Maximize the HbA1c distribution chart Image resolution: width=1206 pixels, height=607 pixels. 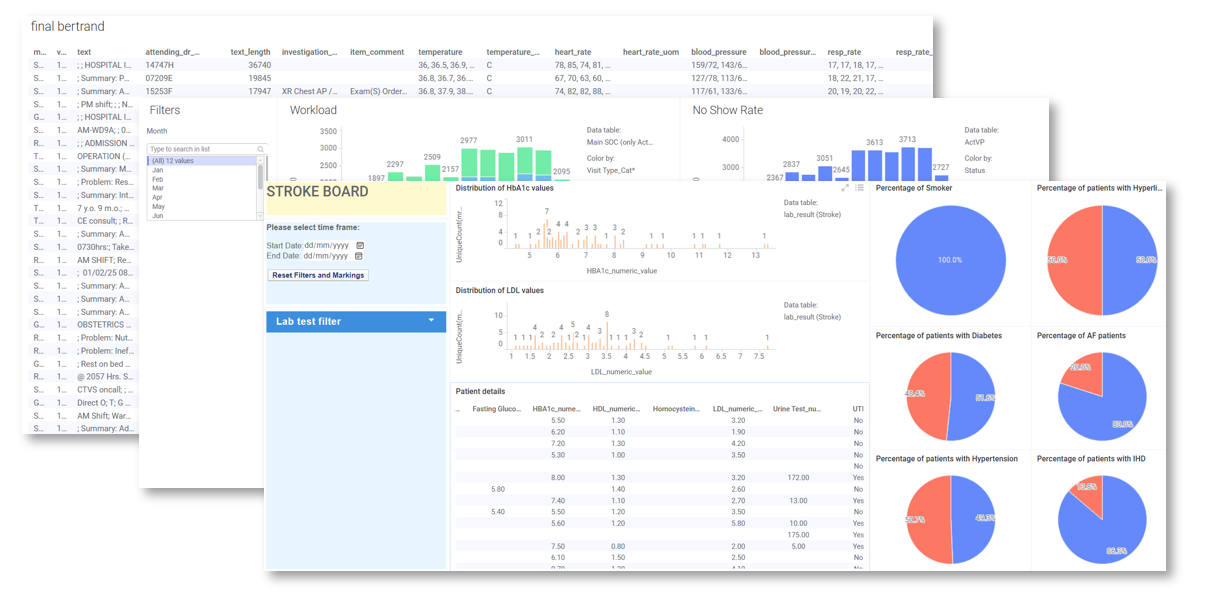coord(845,188)
